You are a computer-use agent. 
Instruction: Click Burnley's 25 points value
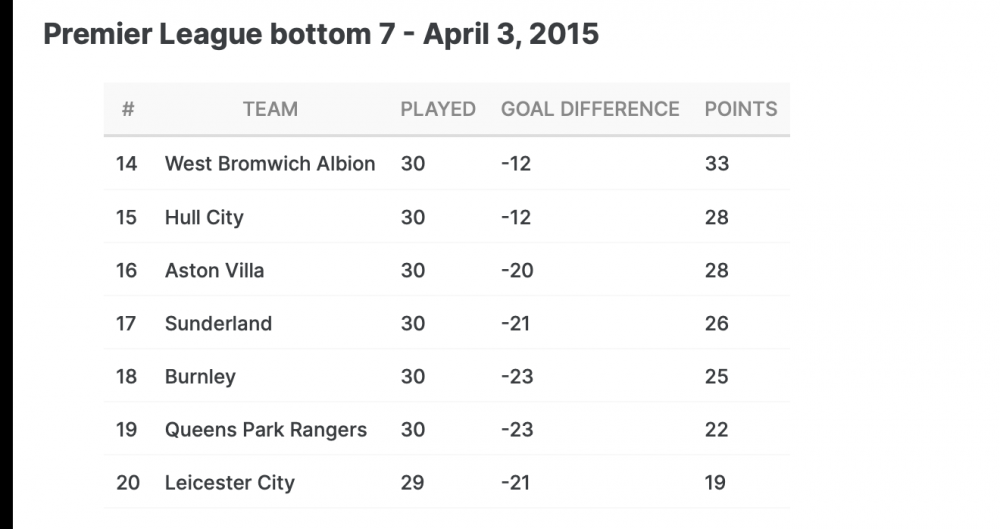[x=716, y=376]
